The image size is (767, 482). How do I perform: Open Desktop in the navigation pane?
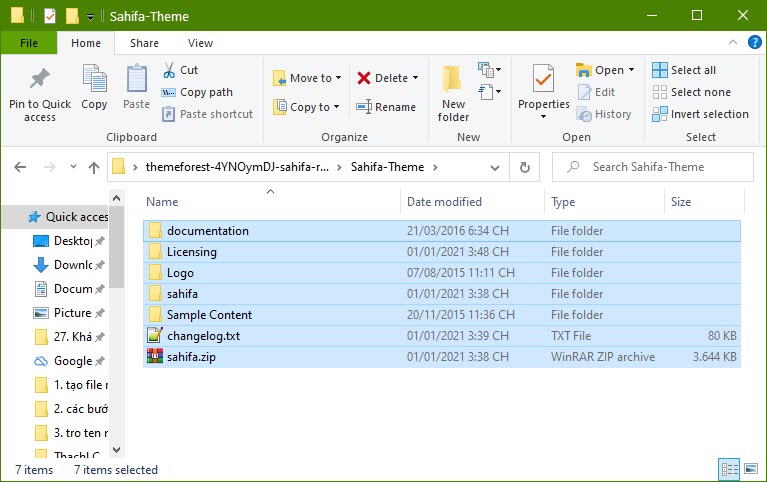pyautogui.click(x=68, y=241)
